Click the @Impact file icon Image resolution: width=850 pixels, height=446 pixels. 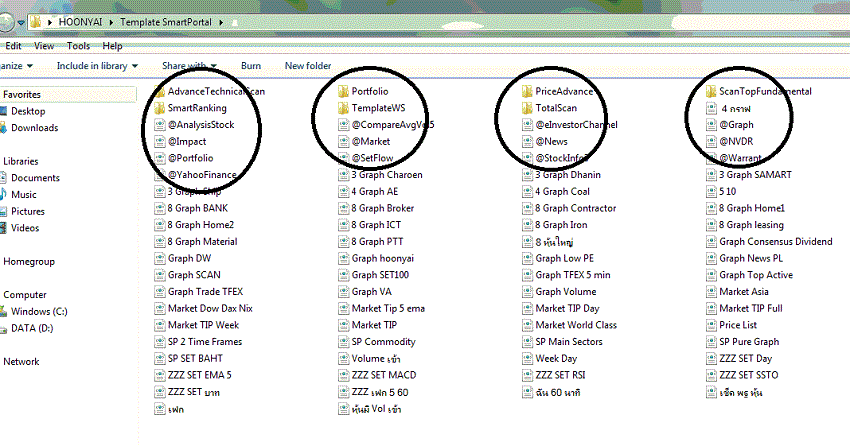[x=159, y=141]
